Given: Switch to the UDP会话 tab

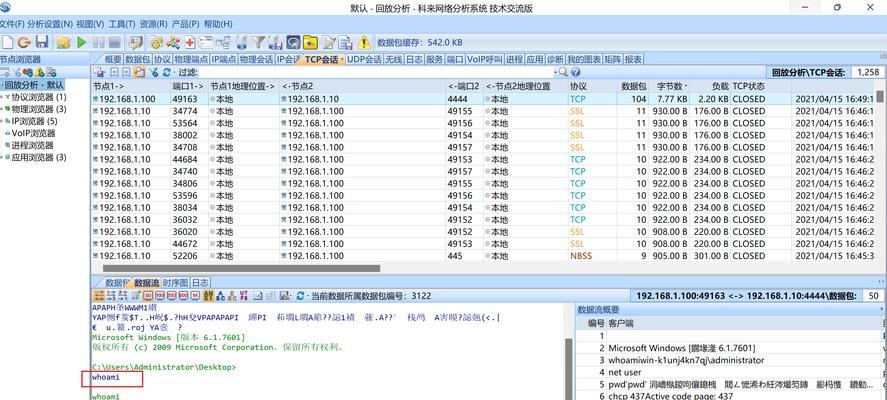Looking at the screenshot, I should [364, 59].
